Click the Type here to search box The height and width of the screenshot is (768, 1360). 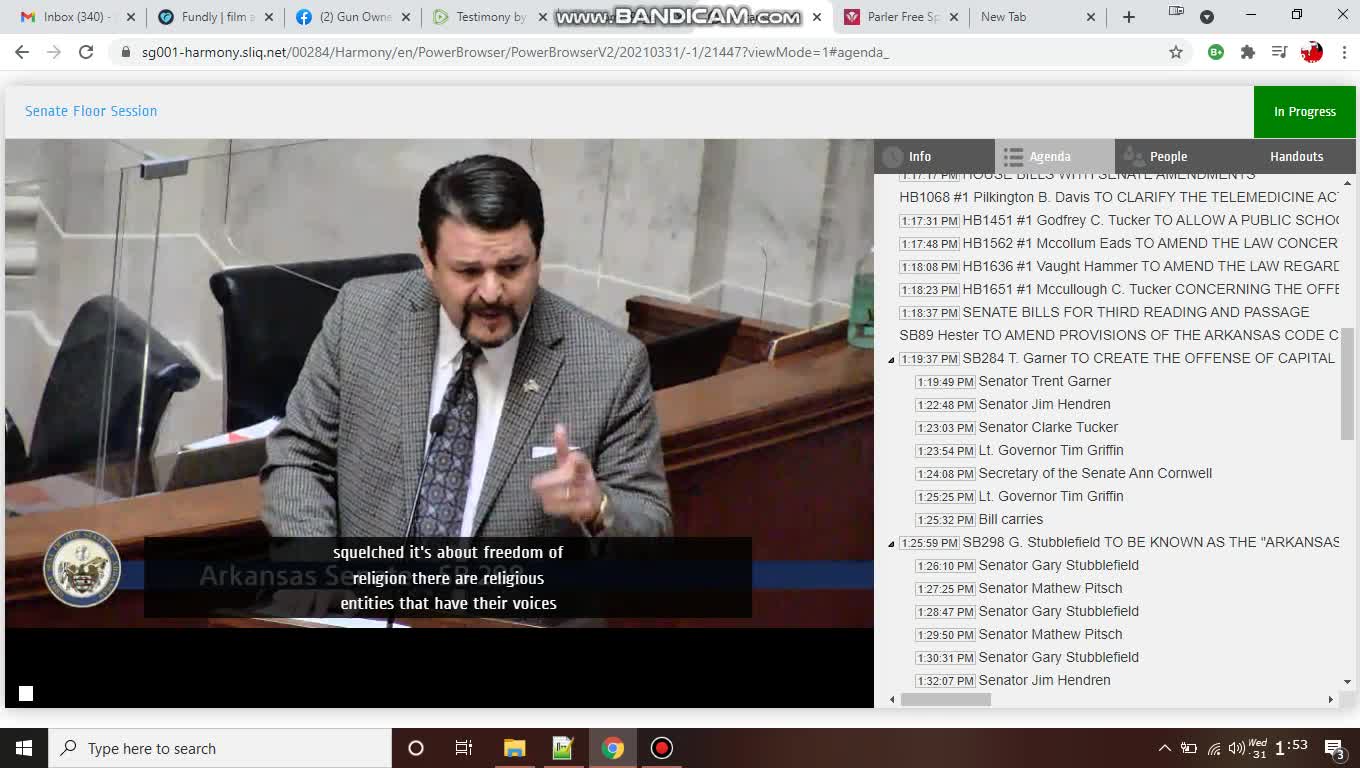pos(220,748)
